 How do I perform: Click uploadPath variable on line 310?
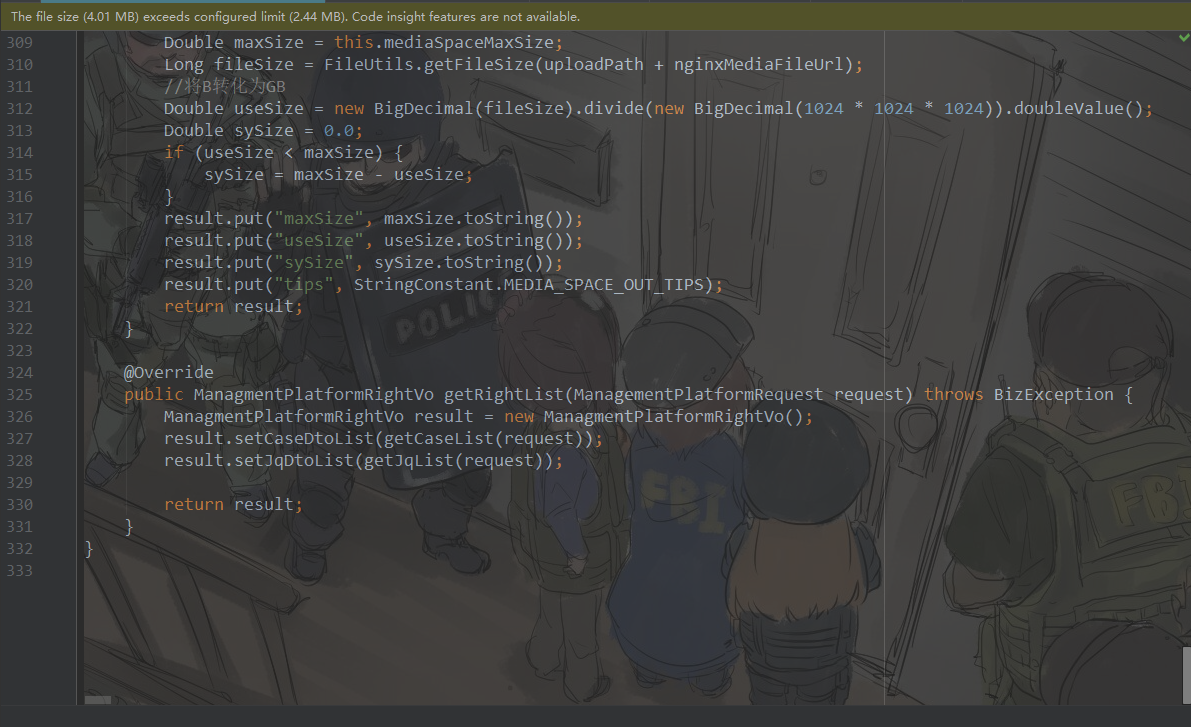click(x=593, y=65)
